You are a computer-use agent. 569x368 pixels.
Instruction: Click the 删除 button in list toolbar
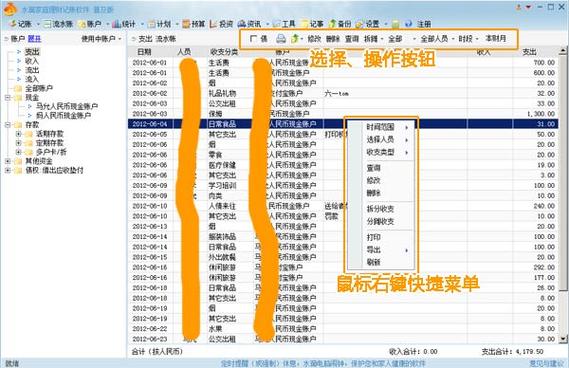pos(333,38)
